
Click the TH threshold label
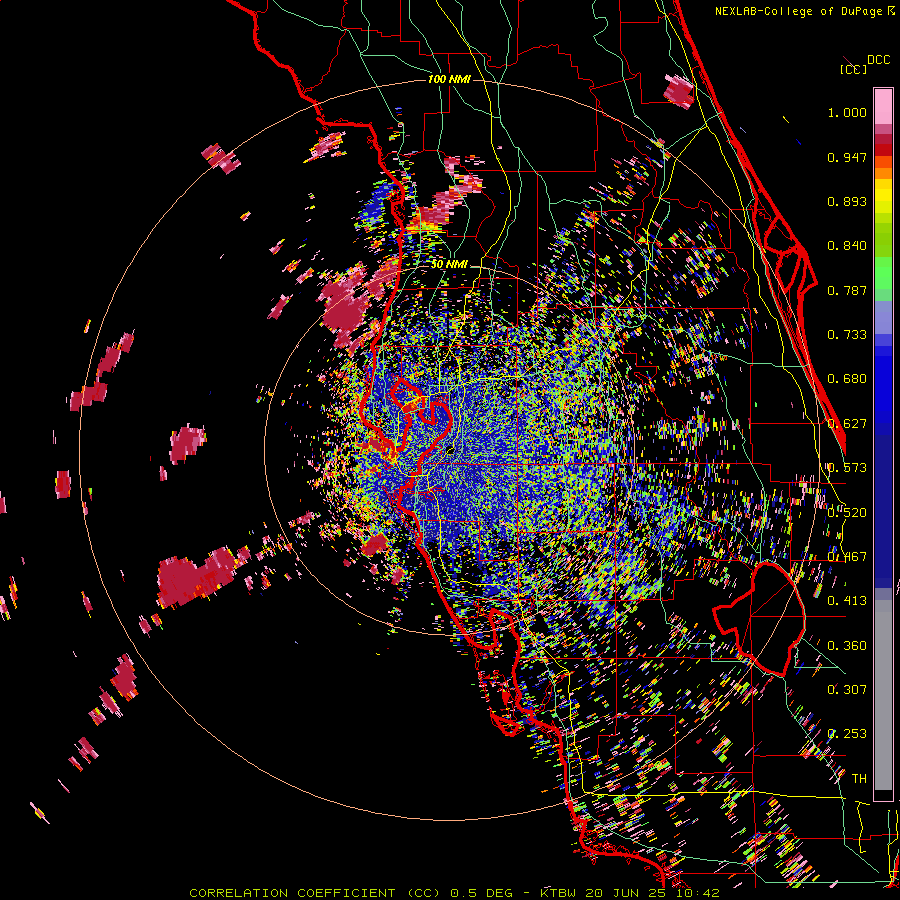(859, 779)
